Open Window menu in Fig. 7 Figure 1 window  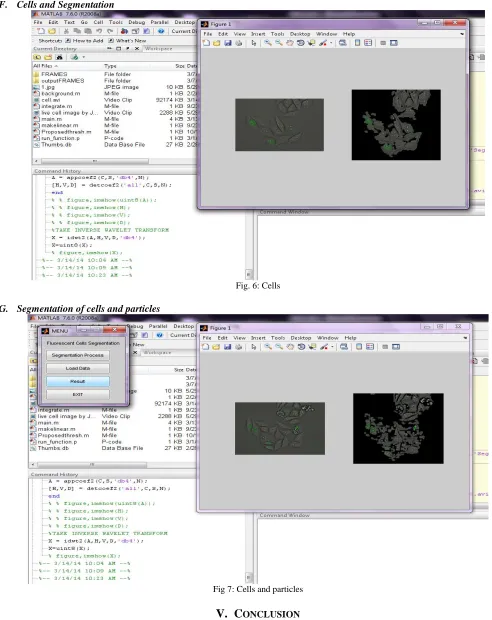328,338
